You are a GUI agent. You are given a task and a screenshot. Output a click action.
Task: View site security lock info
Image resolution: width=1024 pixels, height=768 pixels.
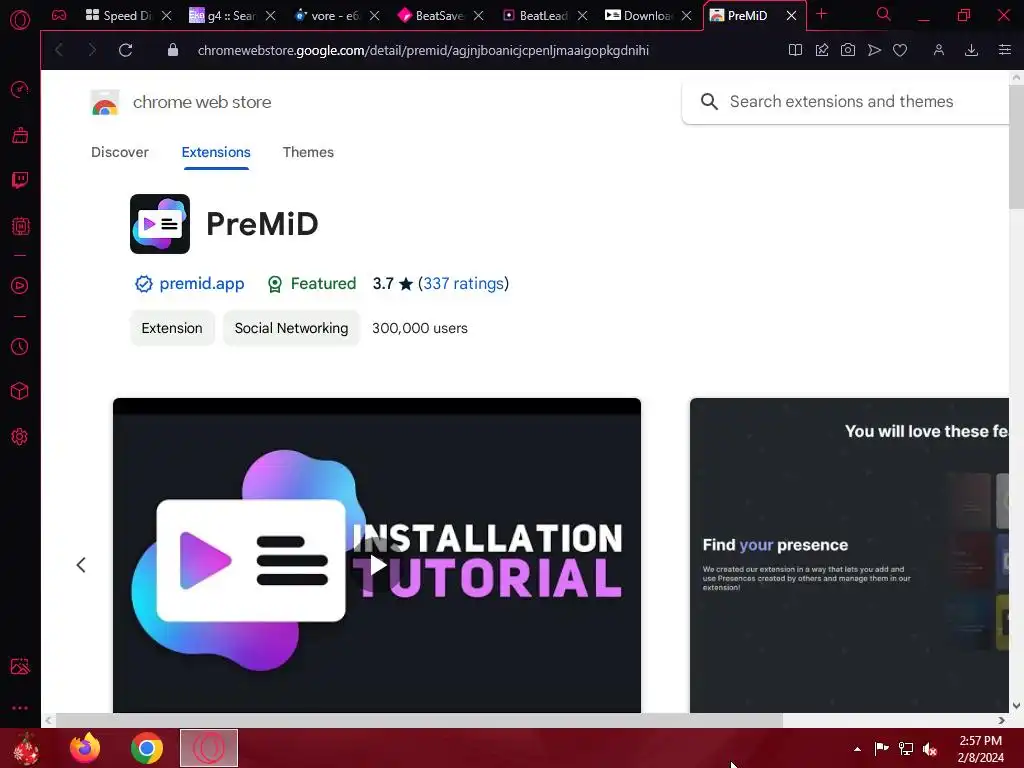[x=172, y=50]
